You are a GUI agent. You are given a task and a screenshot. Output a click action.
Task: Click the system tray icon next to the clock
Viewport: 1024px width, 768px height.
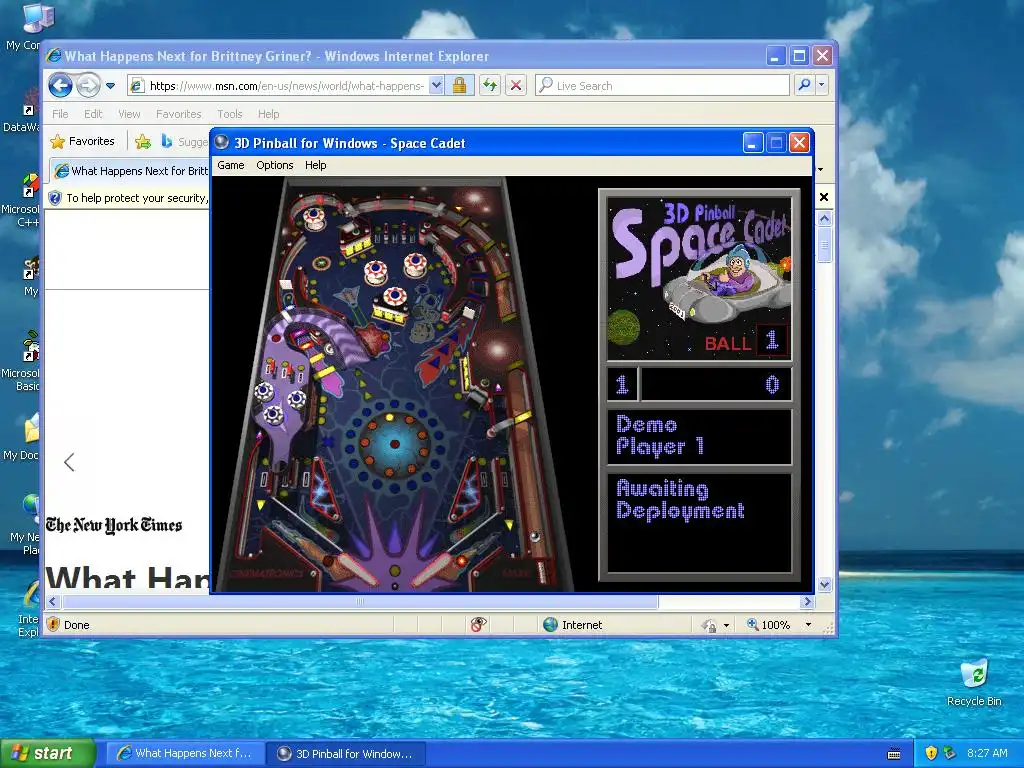(x=950, y=753)
